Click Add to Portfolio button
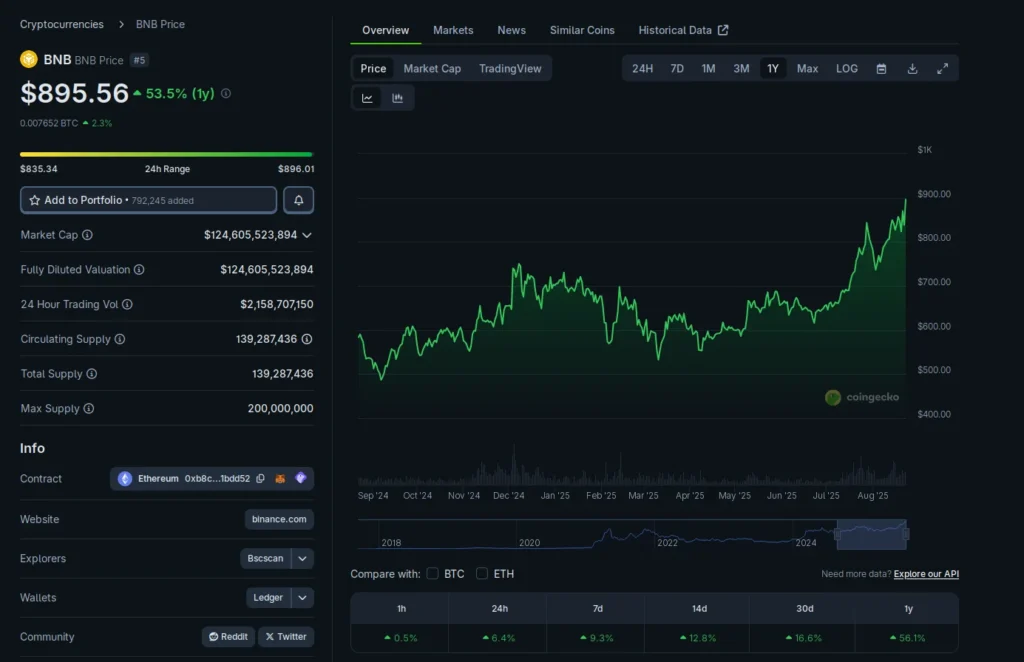1024x662 pixels. tap(148, 200)
